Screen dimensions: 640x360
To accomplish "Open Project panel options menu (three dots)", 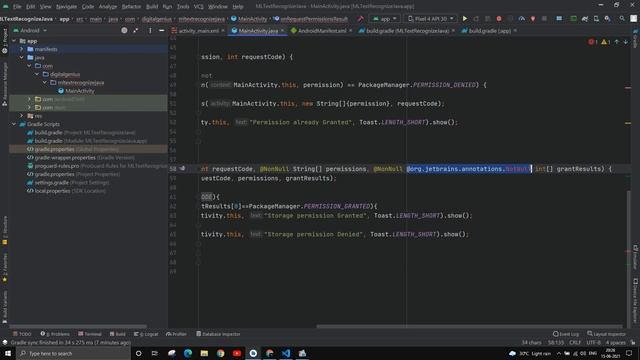I will click(150, 31).
